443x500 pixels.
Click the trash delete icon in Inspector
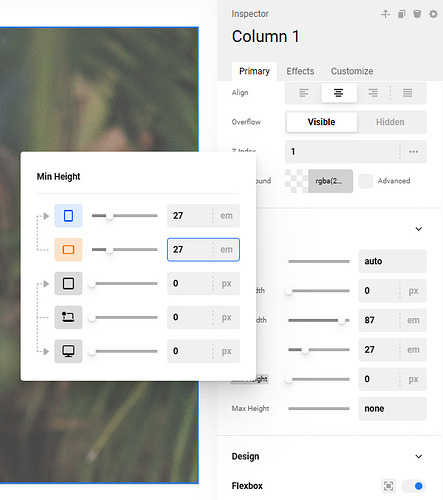(417, 14)
